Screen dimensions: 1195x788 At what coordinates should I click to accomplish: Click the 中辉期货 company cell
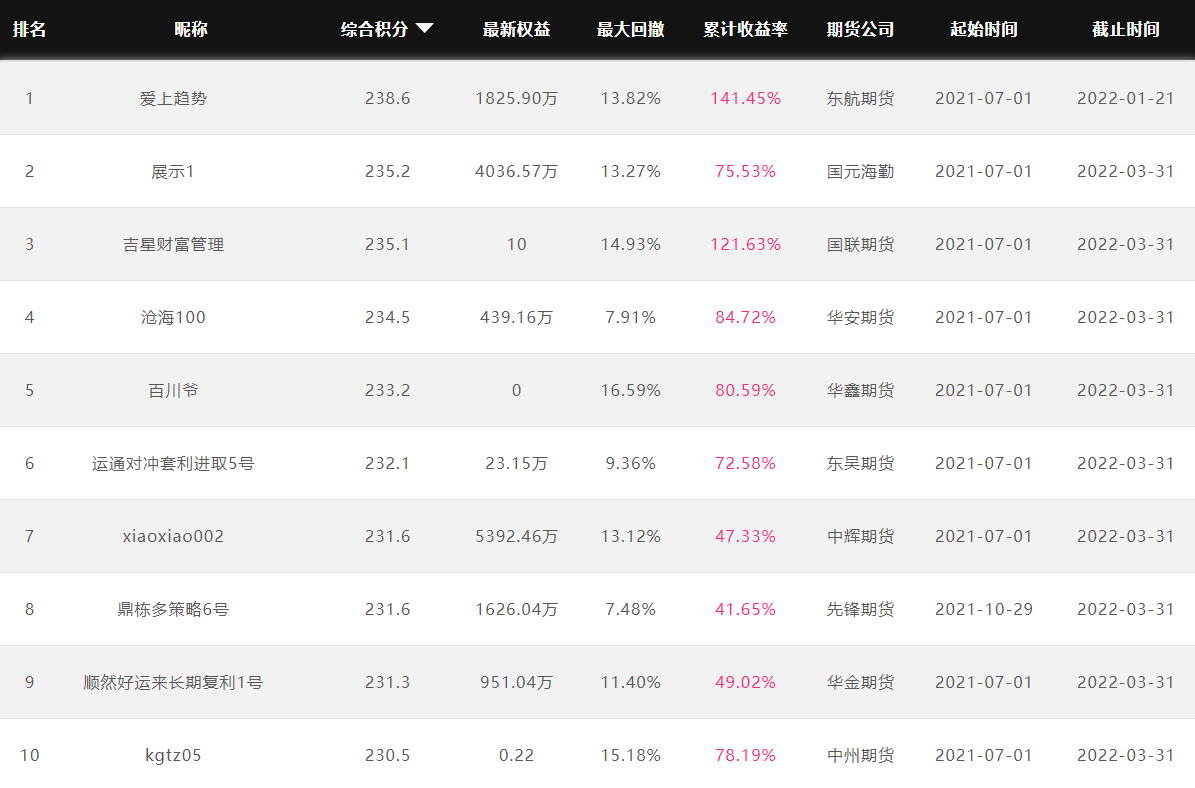pyautogui.click(x=860, y=537)
